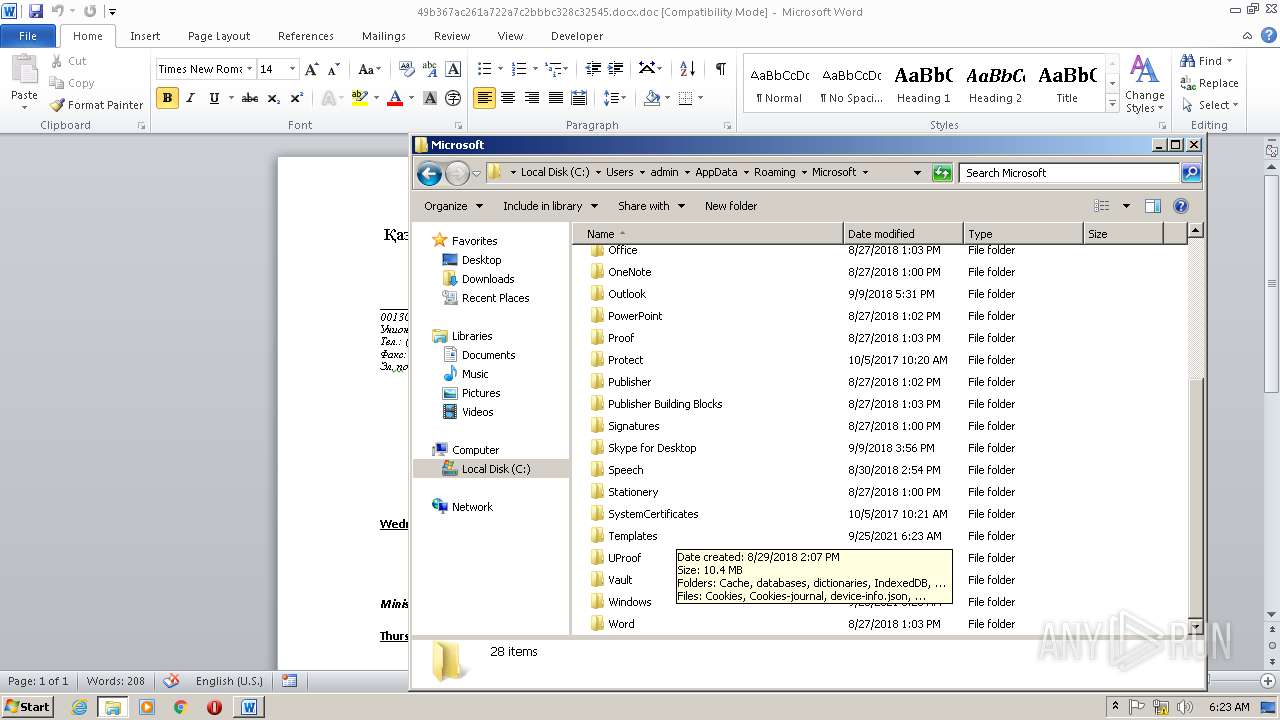This screenshot has height=720, width=1280.
Task: Expand the Styles gallery More arrow
Action: [x=1112, y=104]
